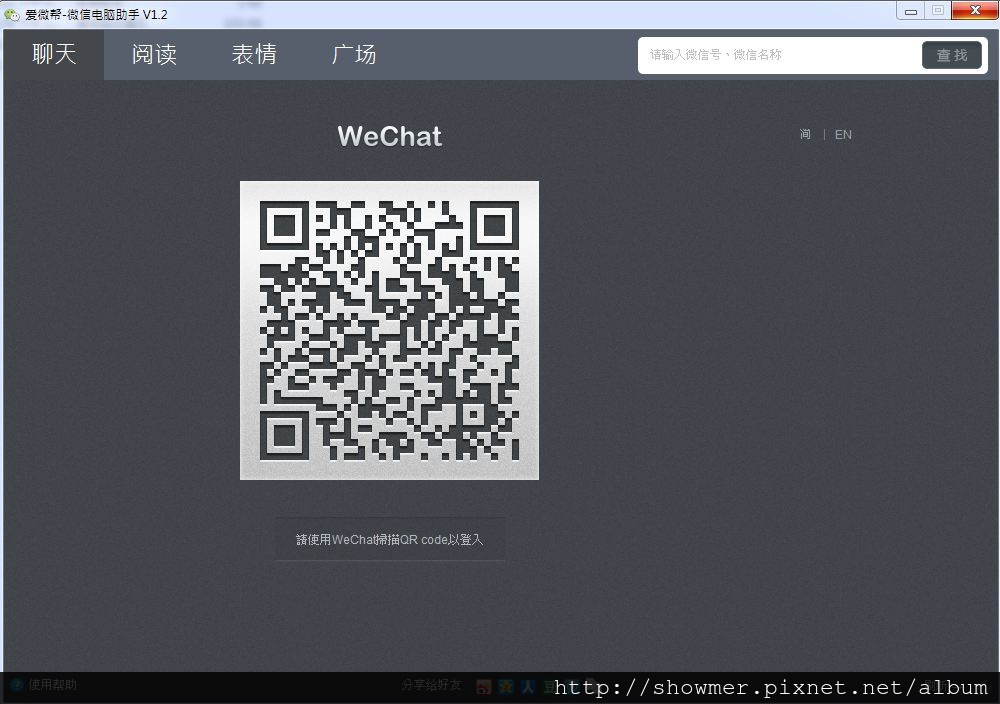Click the WeChat heading text
The height and width of the screenshot is (704, 1000).
(390, 136)
